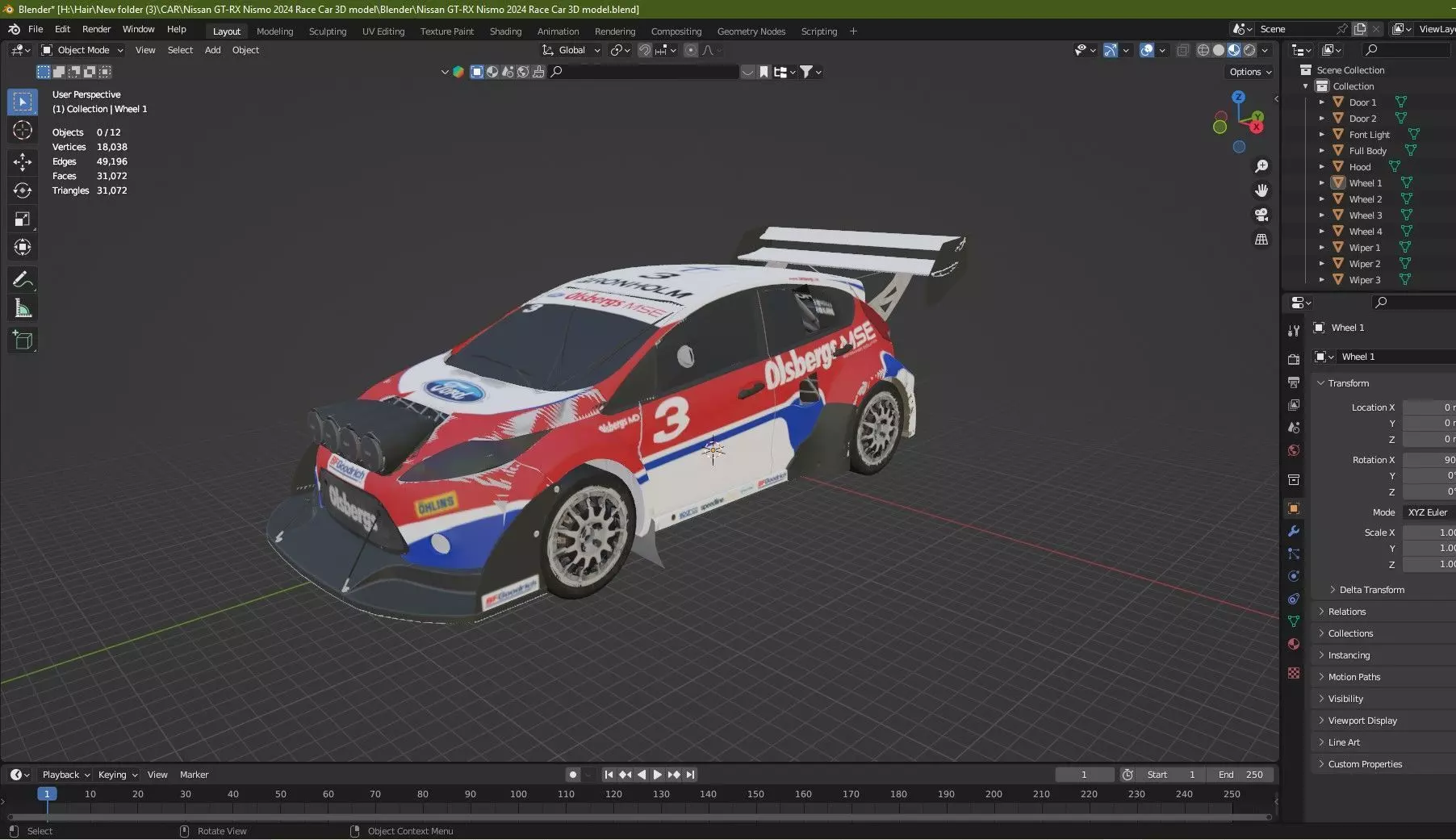1456x840 pixels.
Task: Open the viewport Add menu
Action: click(x=212, y=50)
